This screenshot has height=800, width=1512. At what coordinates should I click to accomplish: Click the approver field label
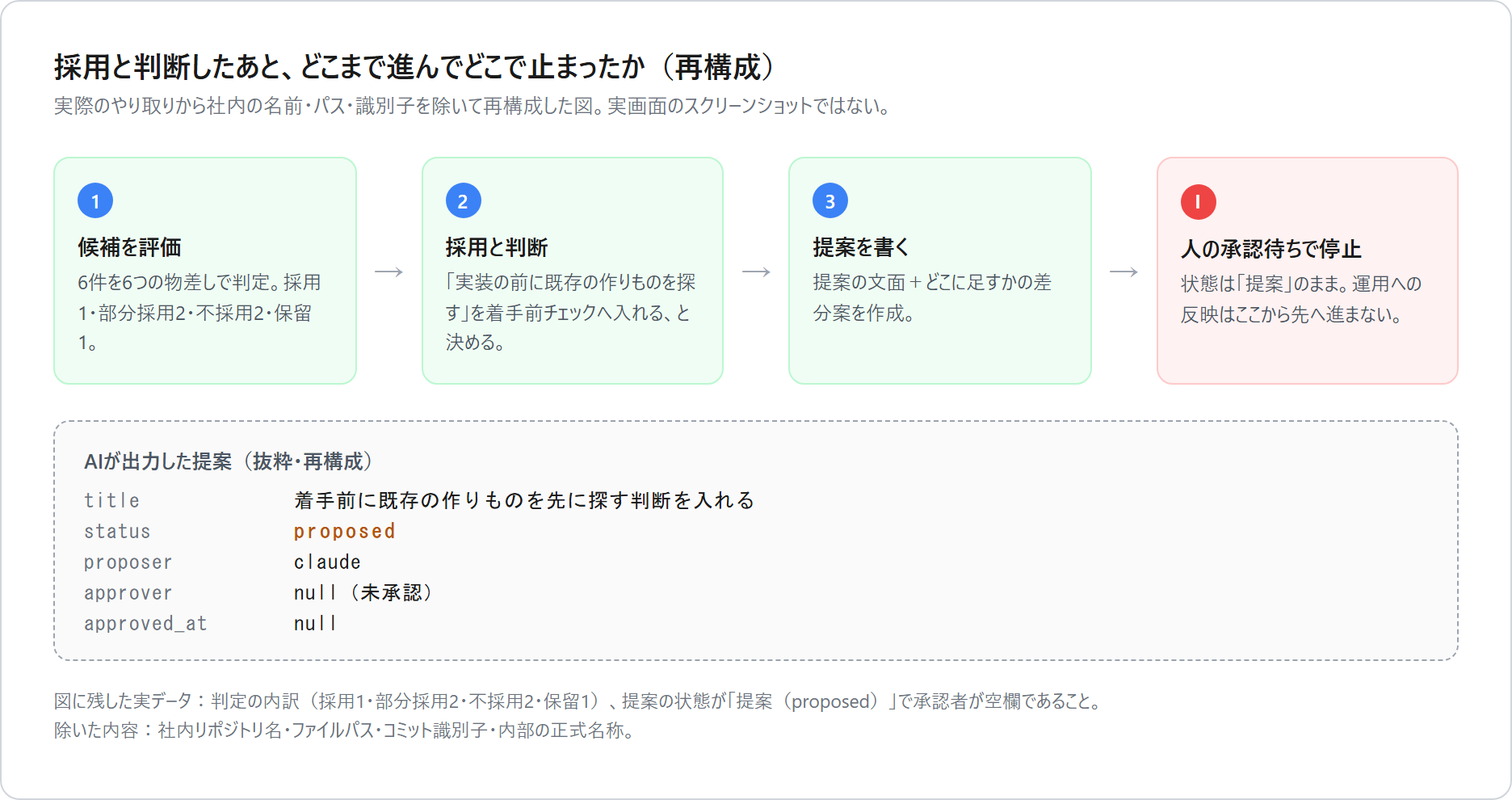(128, 593)
